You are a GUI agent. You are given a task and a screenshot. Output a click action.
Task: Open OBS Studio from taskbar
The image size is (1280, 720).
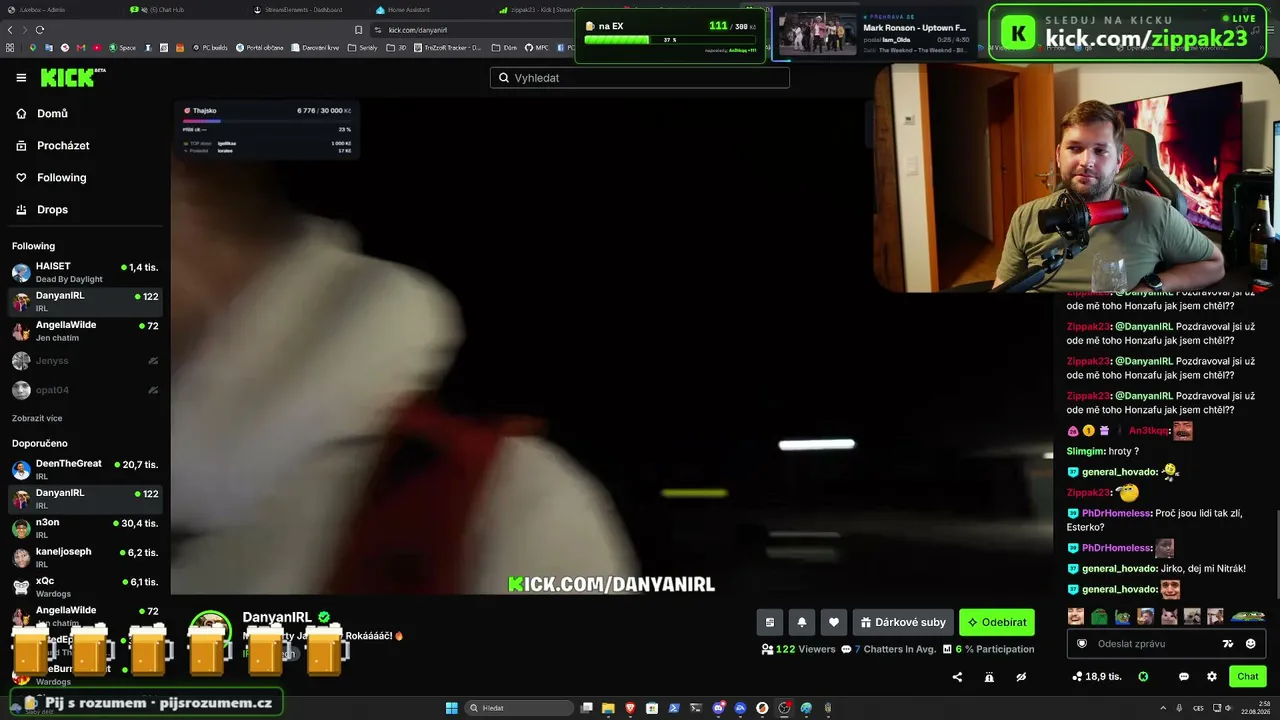tap(784, 708)
